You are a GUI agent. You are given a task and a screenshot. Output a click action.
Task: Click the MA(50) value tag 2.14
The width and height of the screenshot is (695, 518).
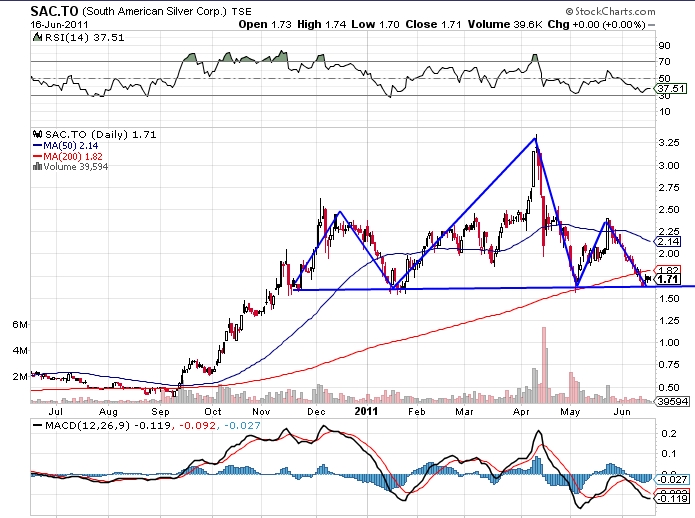[668, 242]
